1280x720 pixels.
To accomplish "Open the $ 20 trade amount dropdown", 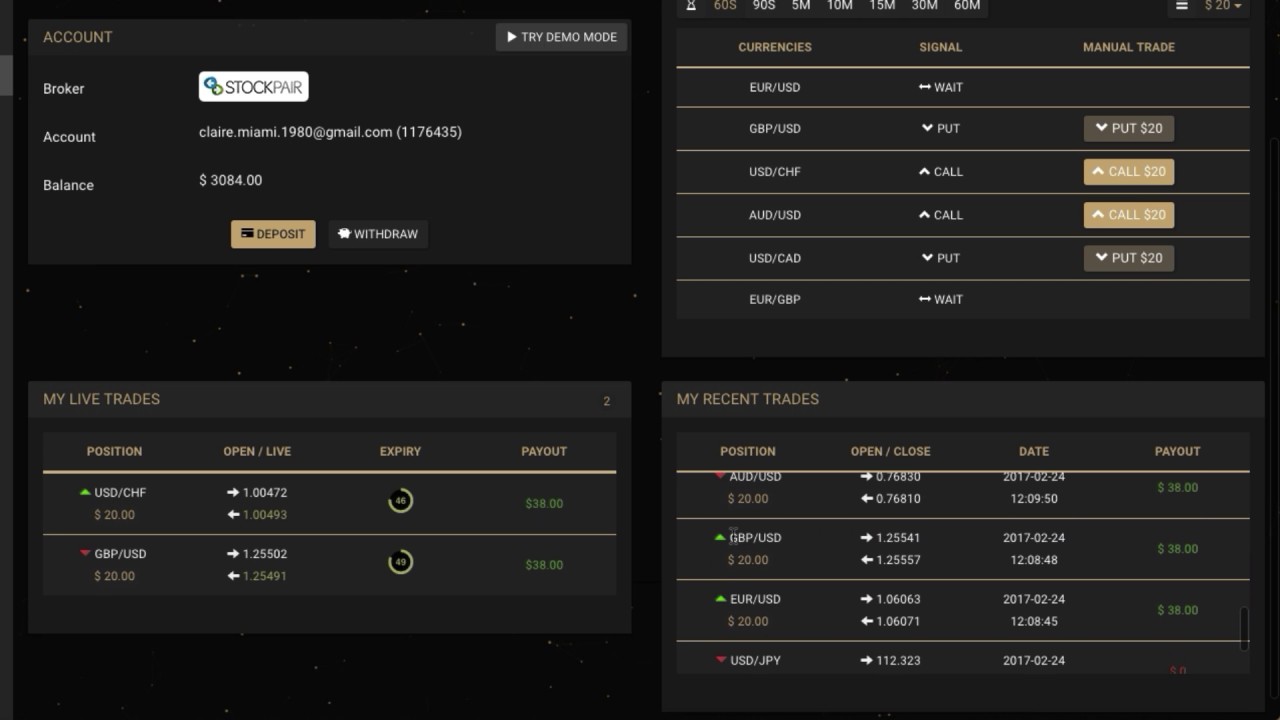I will tap(1223, 5).
